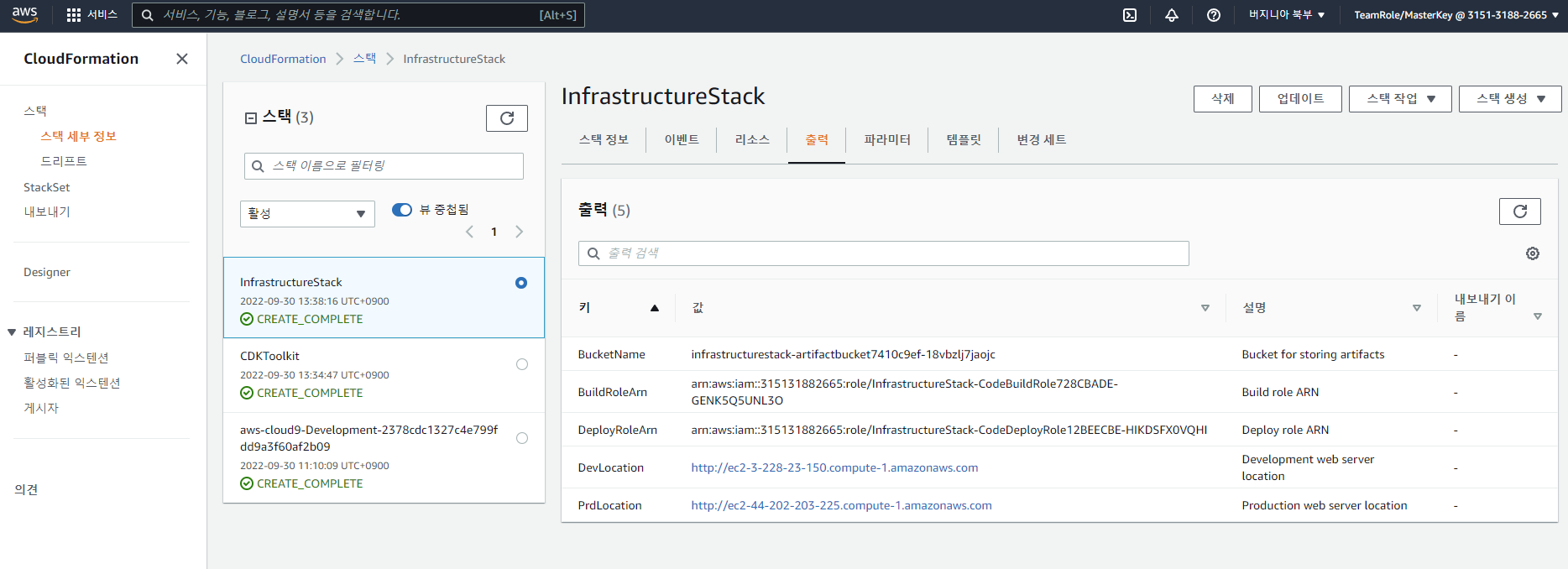The image size is (1568, 569).
Task: Open Stack details in sidebar
Action: coord(78,137)
